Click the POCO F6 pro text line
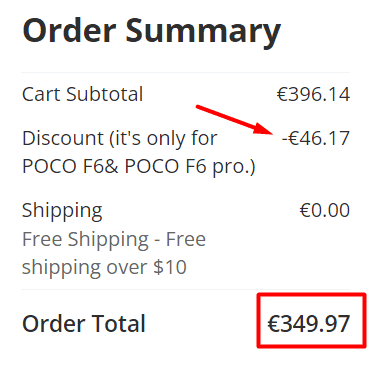The image size is (380, 379). (138, 166)
